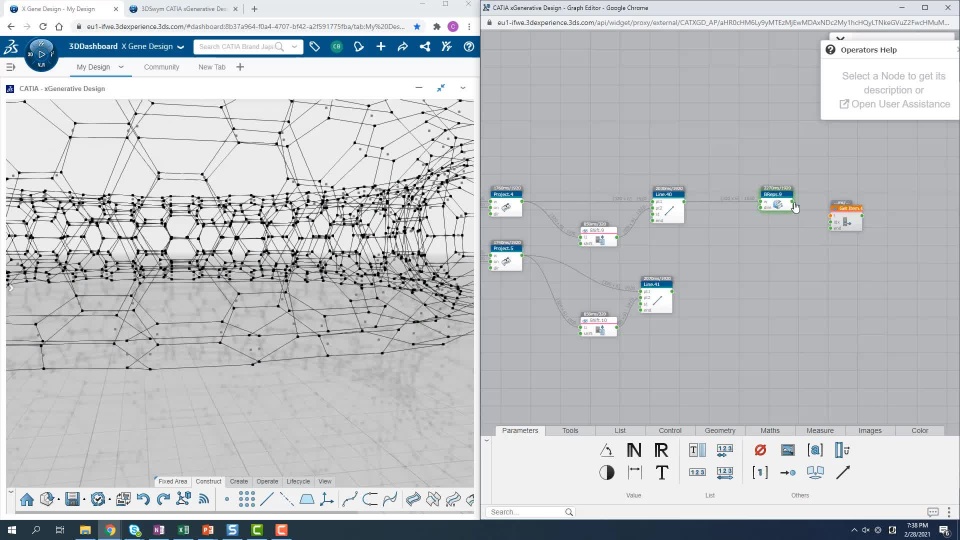This screenshot has height=540, width=960.
Task: Select the Project.4 node in graph
Action: pos(506,201)
